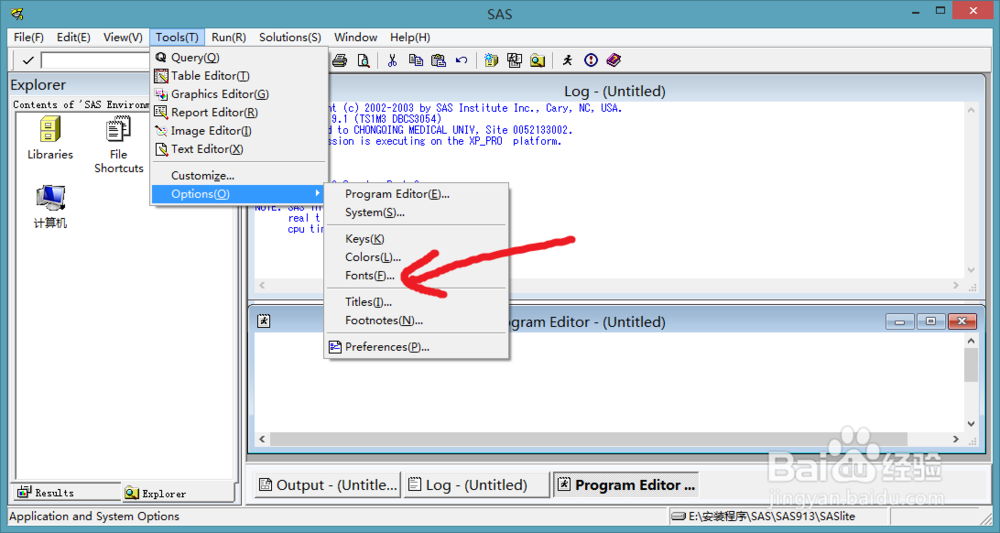Open the Solutions menu
1000x533 pixels.
pos(290,37)
